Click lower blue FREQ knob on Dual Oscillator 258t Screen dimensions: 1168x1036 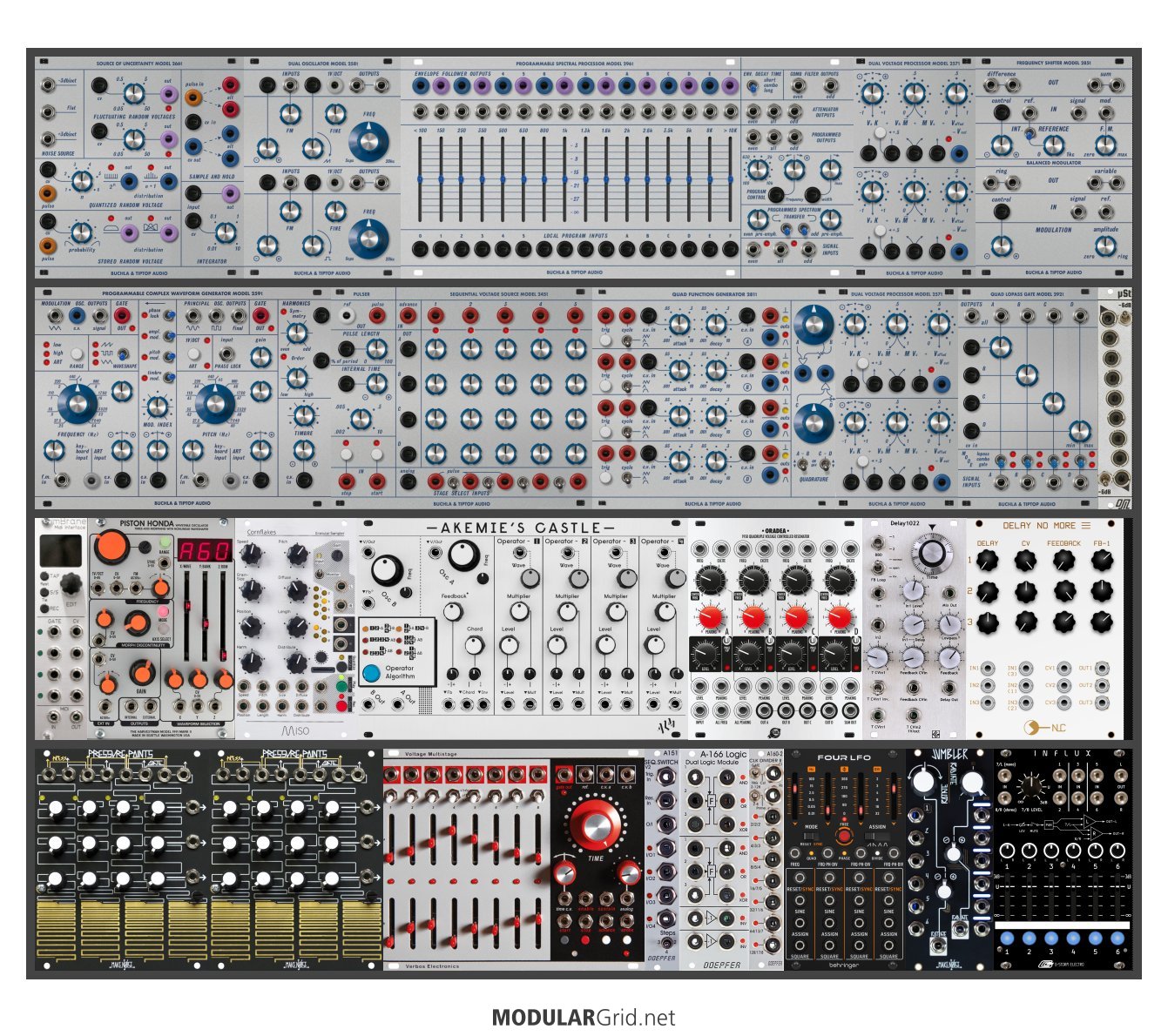[x=369, y=239]
